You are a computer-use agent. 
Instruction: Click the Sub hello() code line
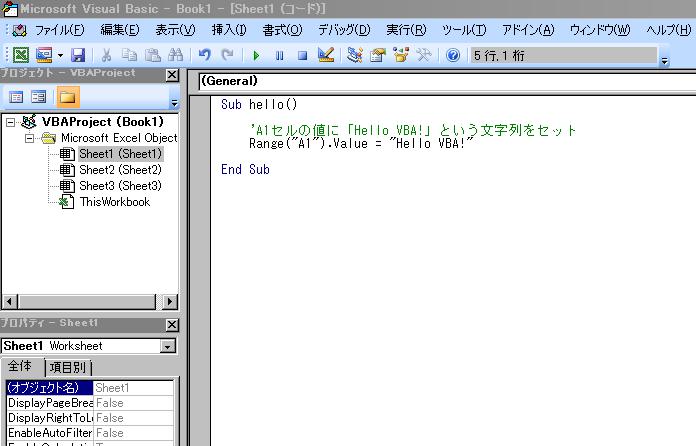coord(259,105)
